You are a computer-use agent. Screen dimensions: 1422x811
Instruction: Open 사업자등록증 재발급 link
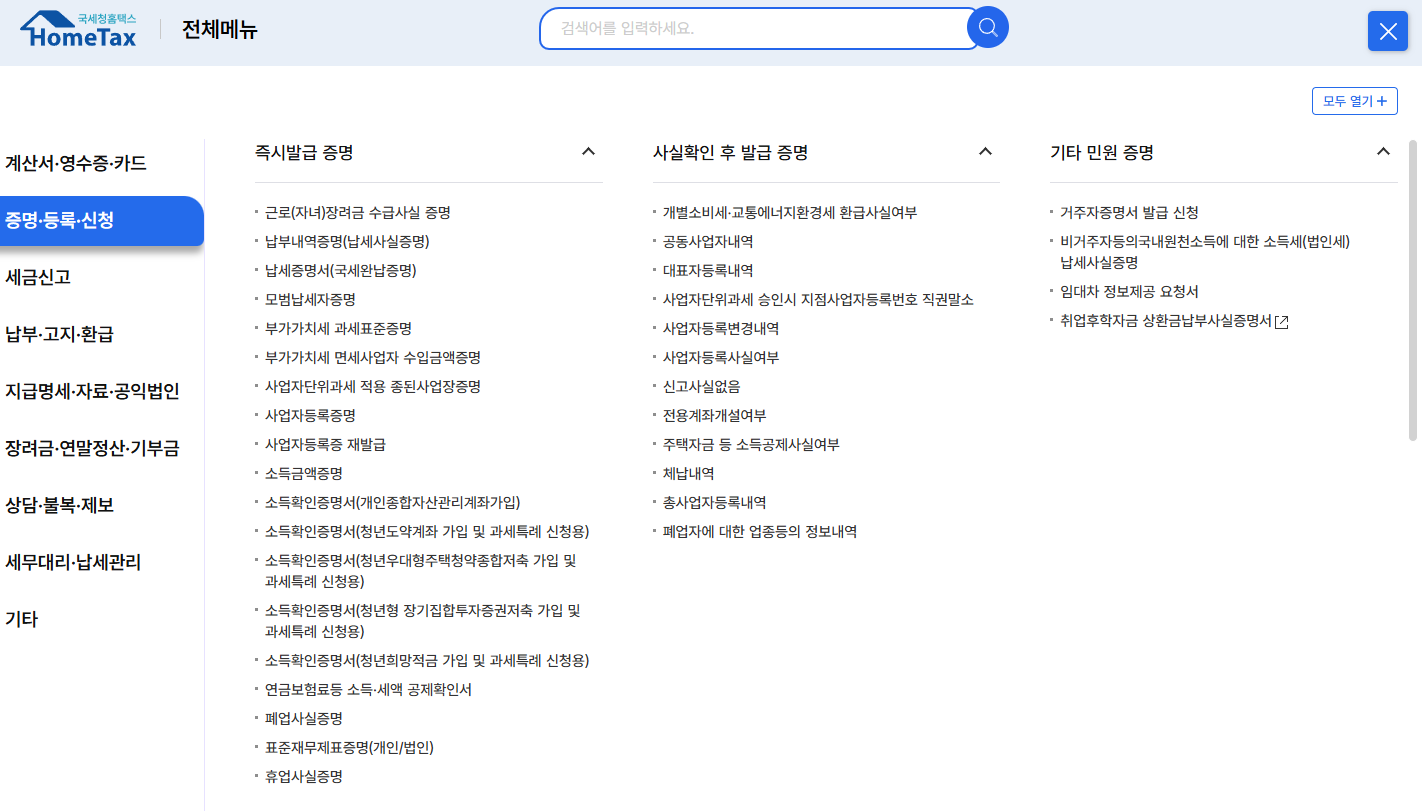(x=325, y=445)
